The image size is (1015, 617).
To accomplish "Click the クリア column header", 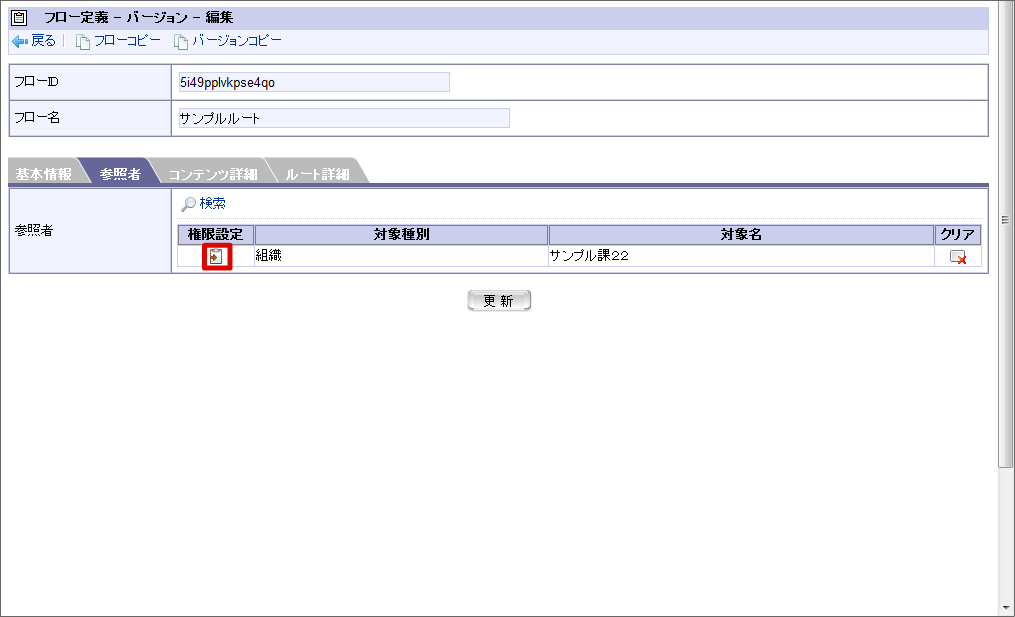I will 957,234.
